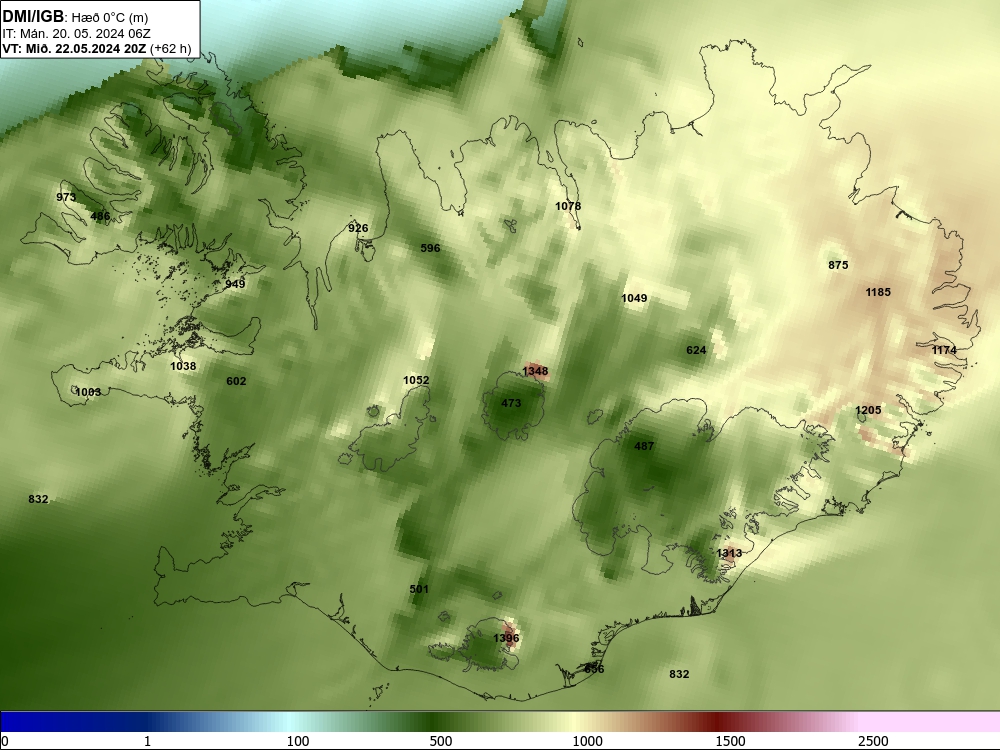Click the 624 map value

(x=696, y=350)
